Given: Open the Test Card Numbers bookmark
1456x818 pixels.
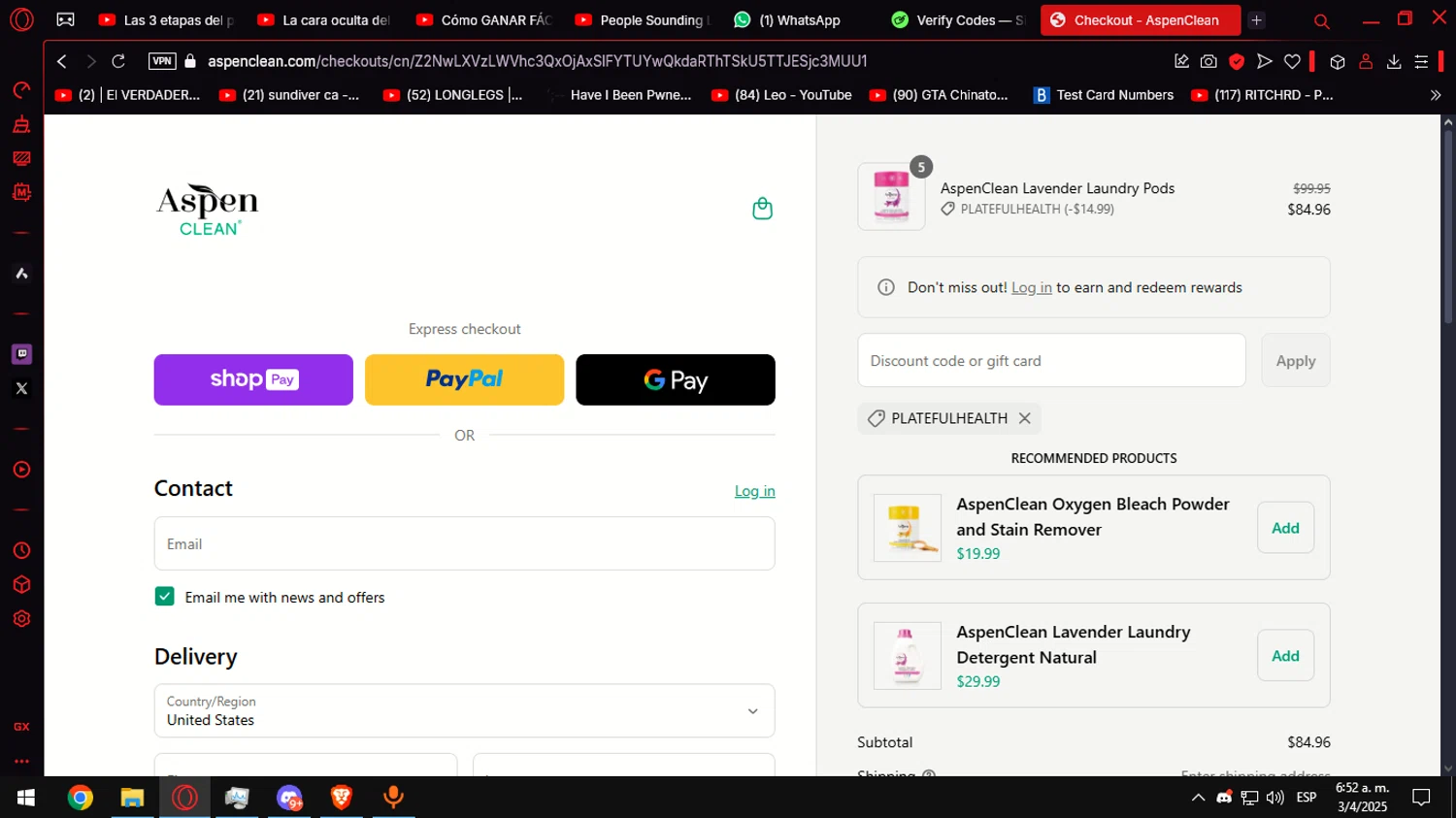Looking at the screenshot, I should tap(1104, 95).
